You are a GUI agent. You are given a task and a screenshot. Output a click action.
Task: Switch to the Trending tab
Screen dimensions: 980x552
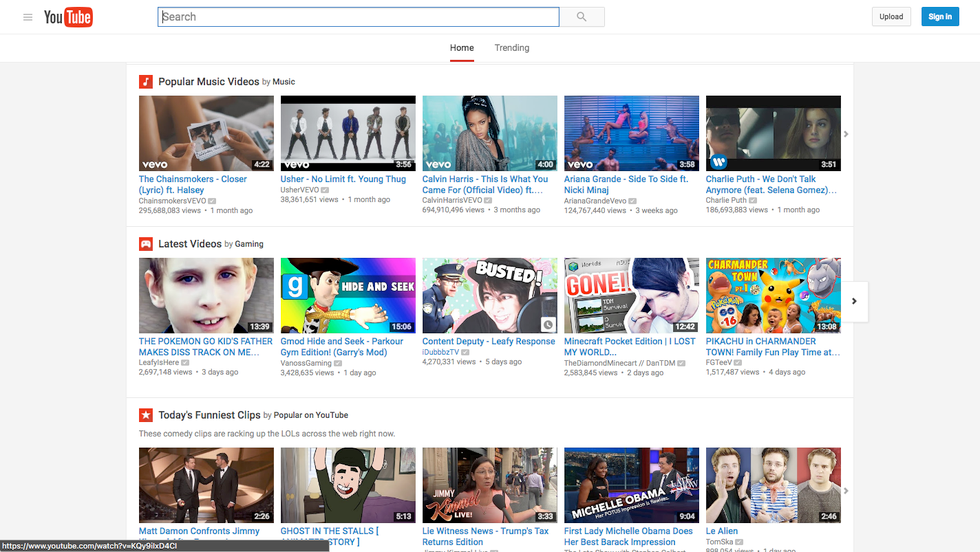(512, 48)
